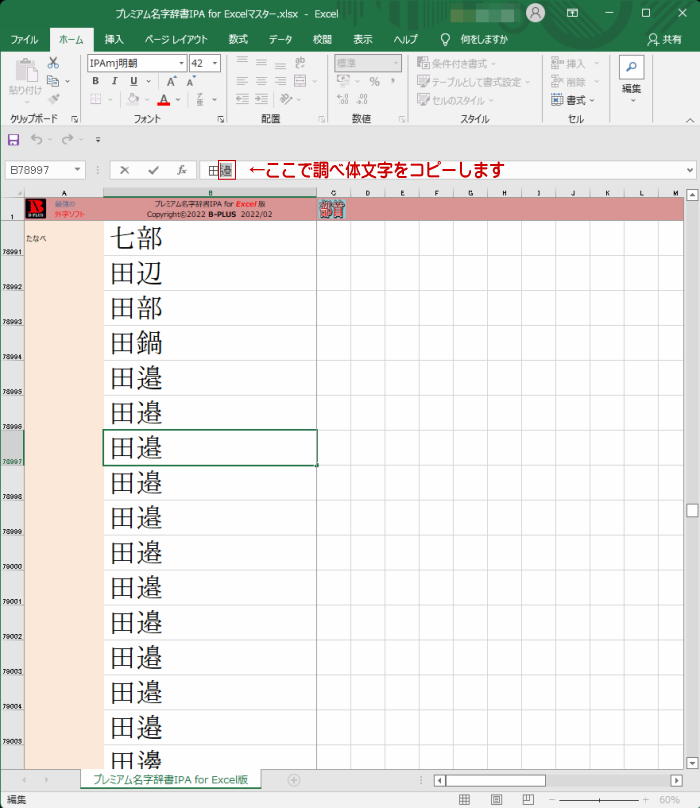The width and height of the screenshot is (700, 808).
Task: Open the 書式 format button in cells group
Action: tap(573, 100)
